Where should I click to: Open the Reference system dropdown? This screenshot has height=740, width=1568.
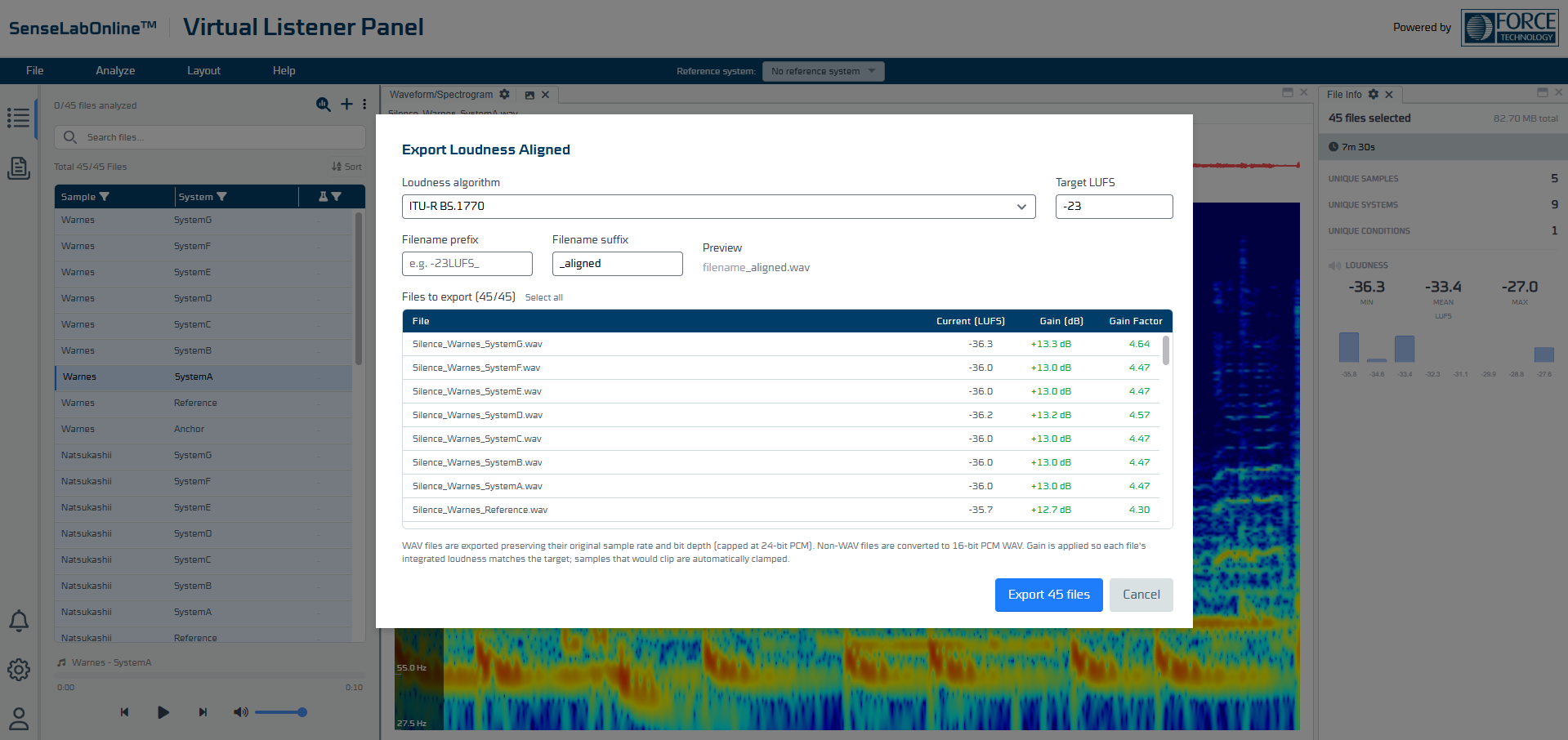pos(823,72)
